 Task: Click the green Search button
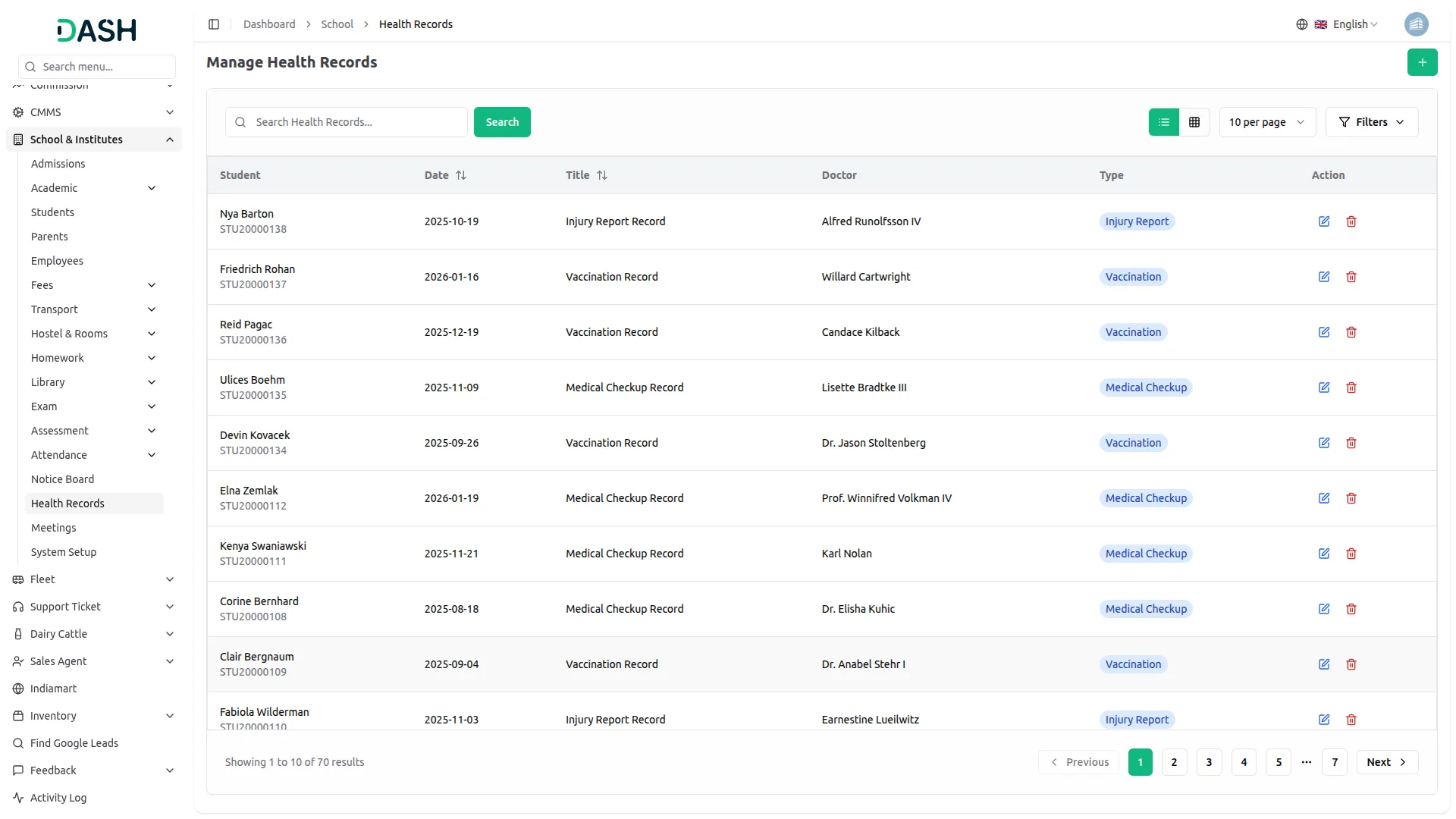pyautogui.click(x=501, y=122)
